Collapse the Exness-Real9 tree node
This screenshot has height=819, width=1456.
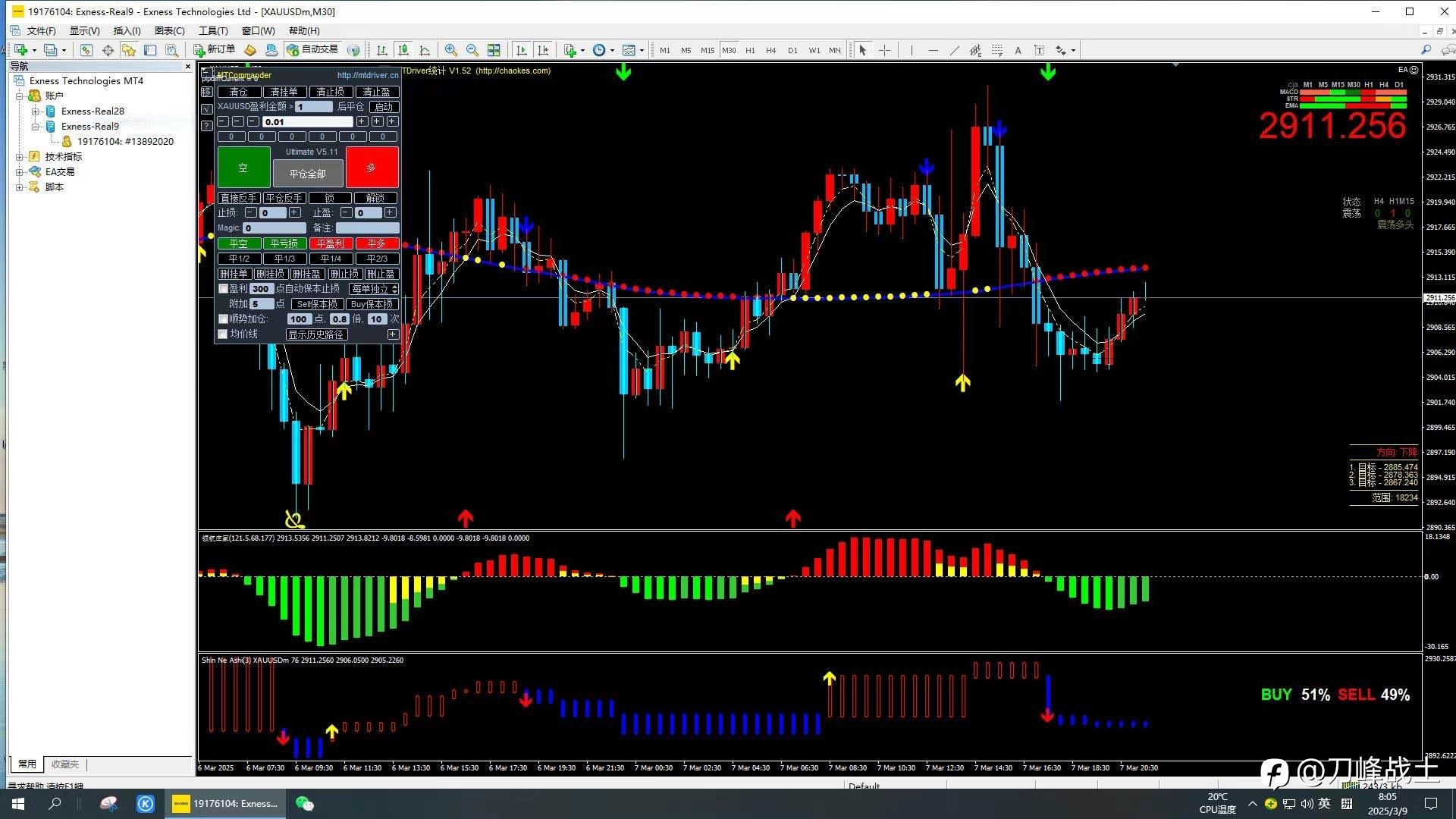pos(35,127)
